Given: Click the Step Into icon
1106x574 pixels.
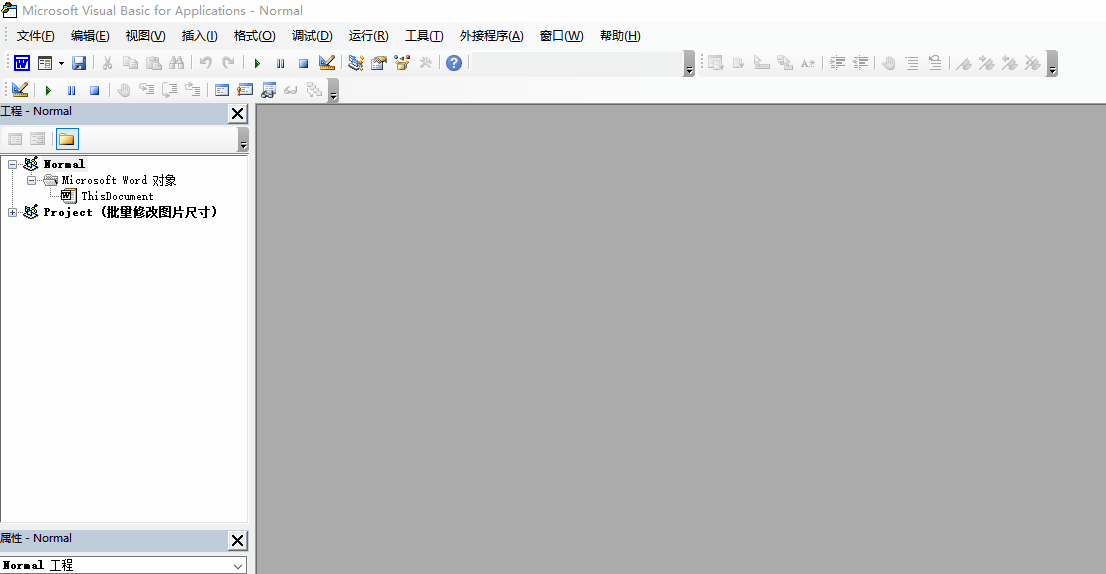Looking at the screenshot, I should point(147,90).
